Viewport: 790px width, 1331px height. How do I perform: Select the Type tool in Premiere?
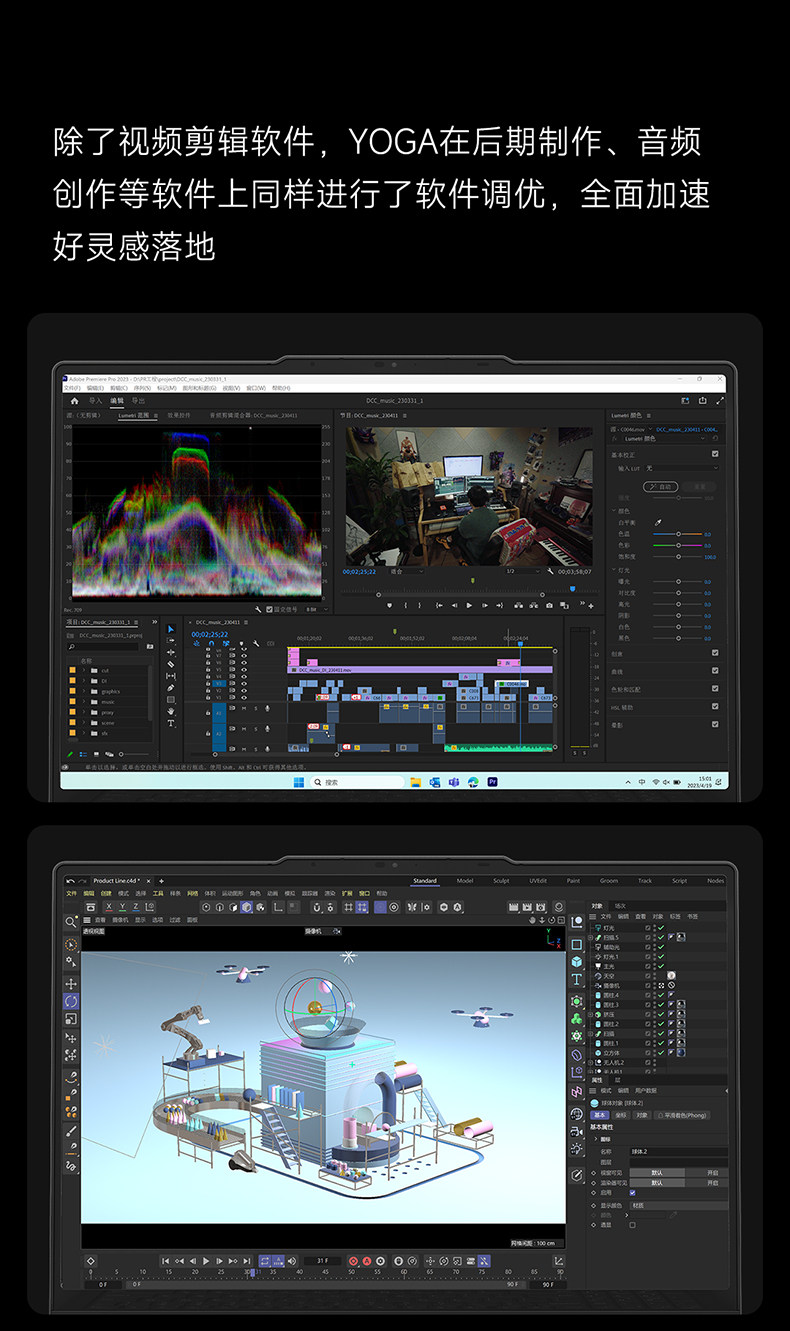[x=171, y=722]
